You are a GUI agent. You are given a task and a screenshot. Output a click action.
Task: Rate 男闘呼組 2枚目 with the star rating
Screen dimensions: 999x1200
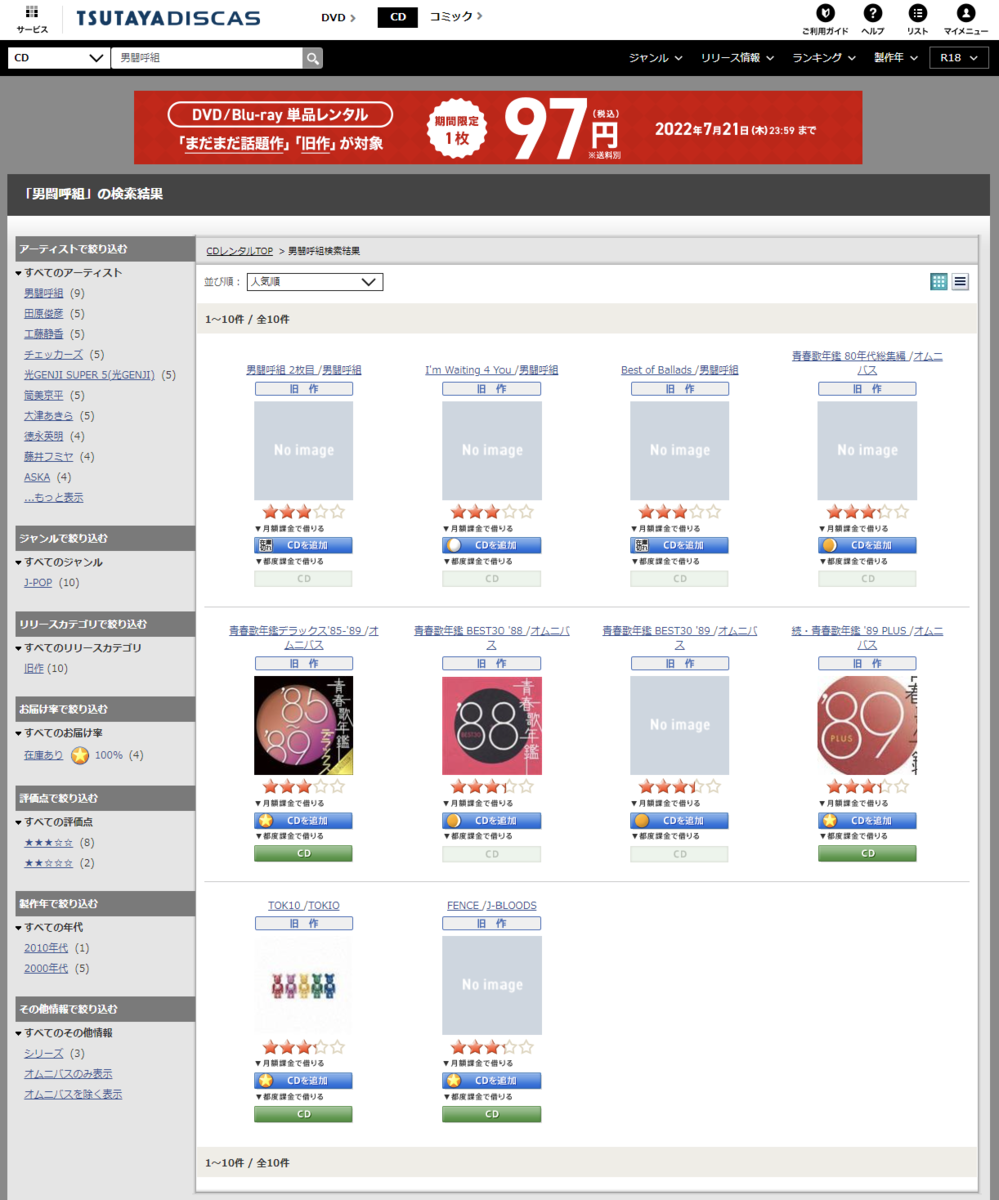303,512
